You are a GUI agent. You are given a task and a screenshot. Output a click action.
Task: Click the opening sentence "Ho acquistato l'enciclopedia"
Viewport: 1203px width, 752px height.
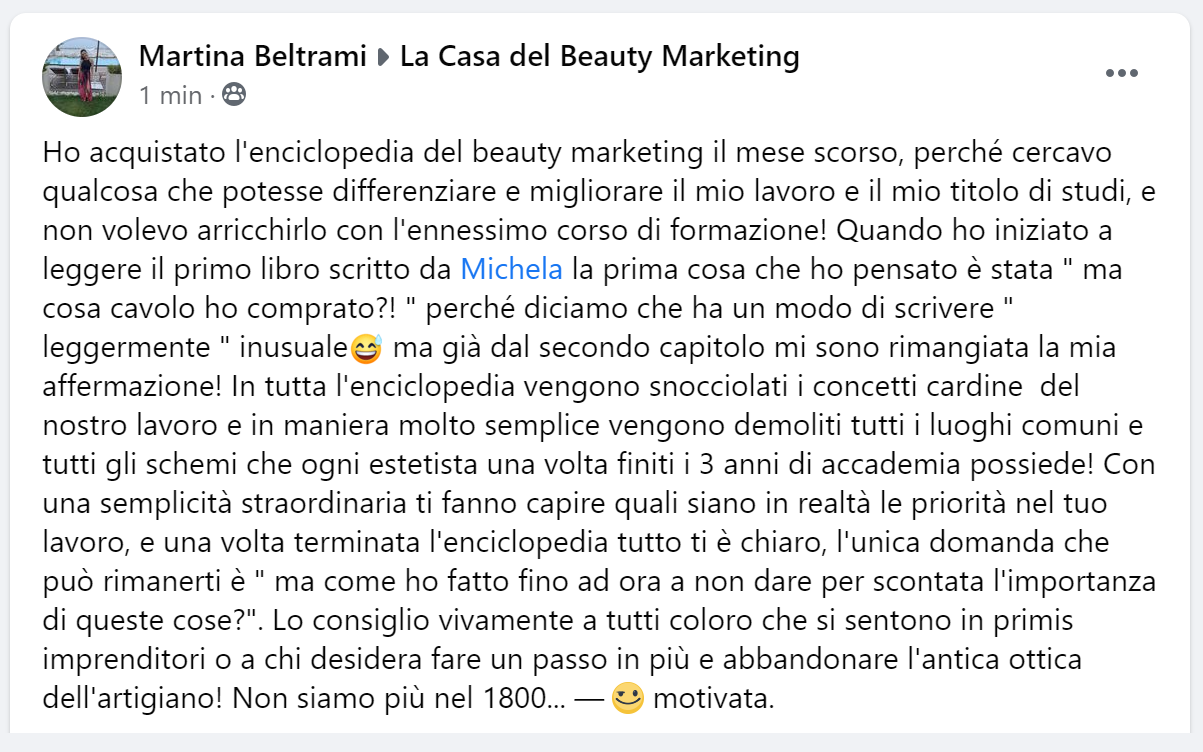pyautogui.click(x=196, y=154)
